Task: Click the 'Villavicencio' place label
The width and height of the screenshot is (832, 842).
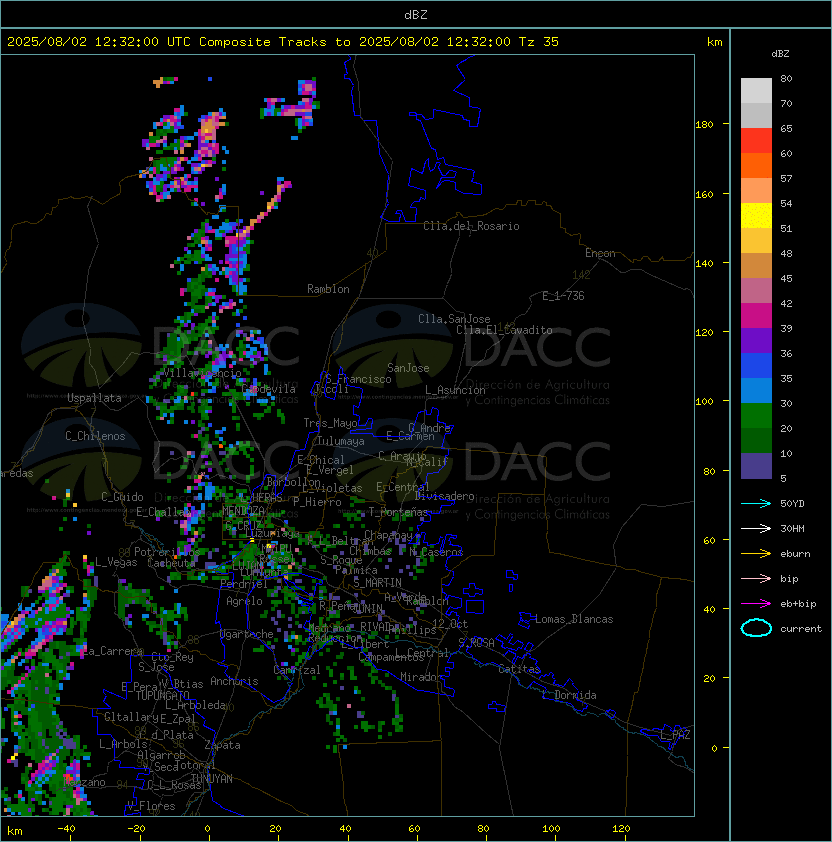Action: pos(202,373)
